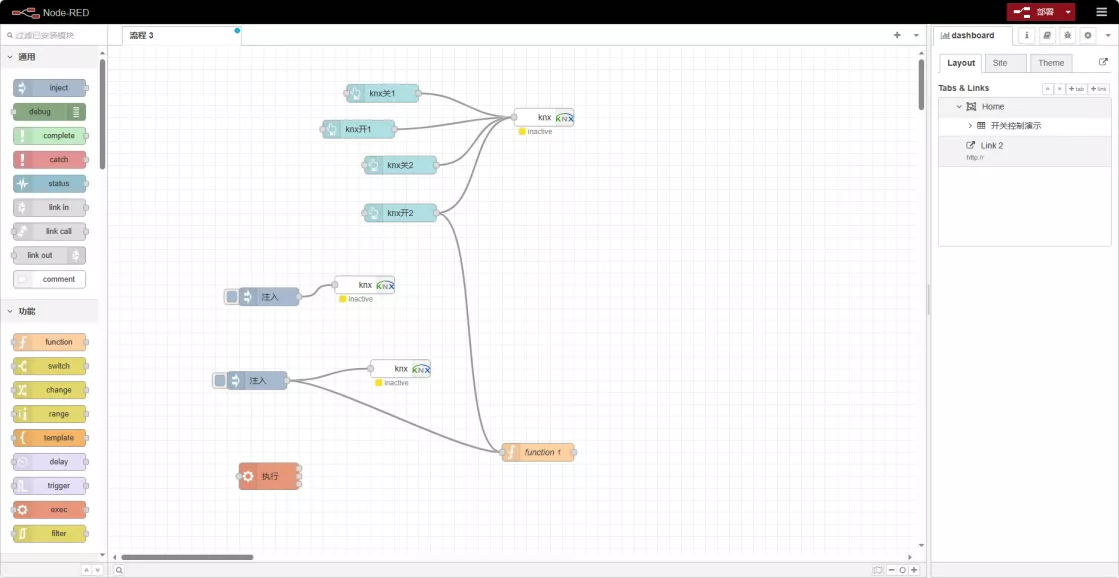Image resolution: width=1119 pixels, height=578 pixels.
Task: Open the configuration nodes gear icon
Action: point(1088,36)
